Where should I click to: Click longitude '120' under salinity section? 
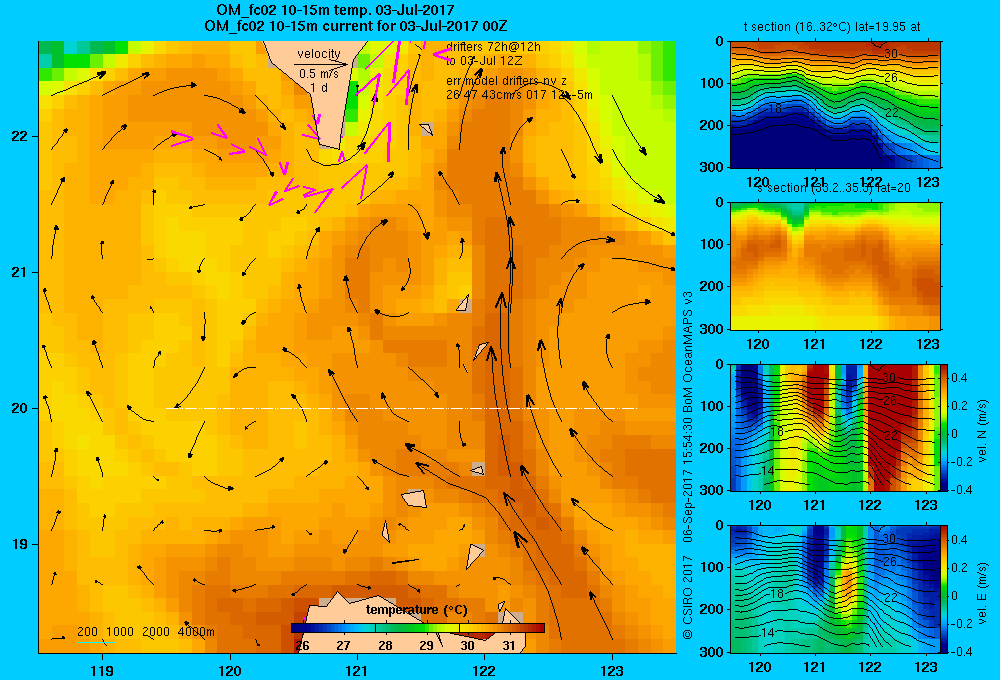[x=758, y=344]
